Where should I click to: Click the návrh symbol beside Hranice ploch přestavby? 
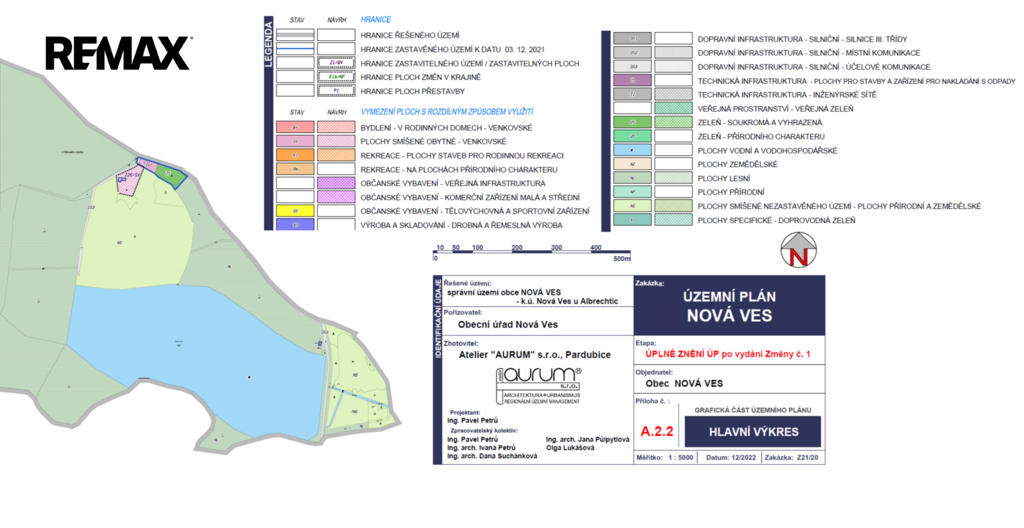click(336, 90)
